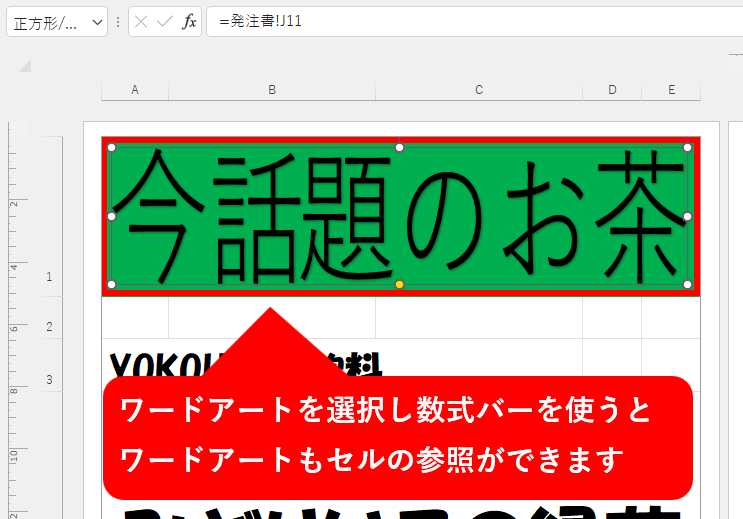The height and width of the screenshot is (519, 743).
Task: Click the three-dot handle beside the Name Box
Action: [118, 22]
